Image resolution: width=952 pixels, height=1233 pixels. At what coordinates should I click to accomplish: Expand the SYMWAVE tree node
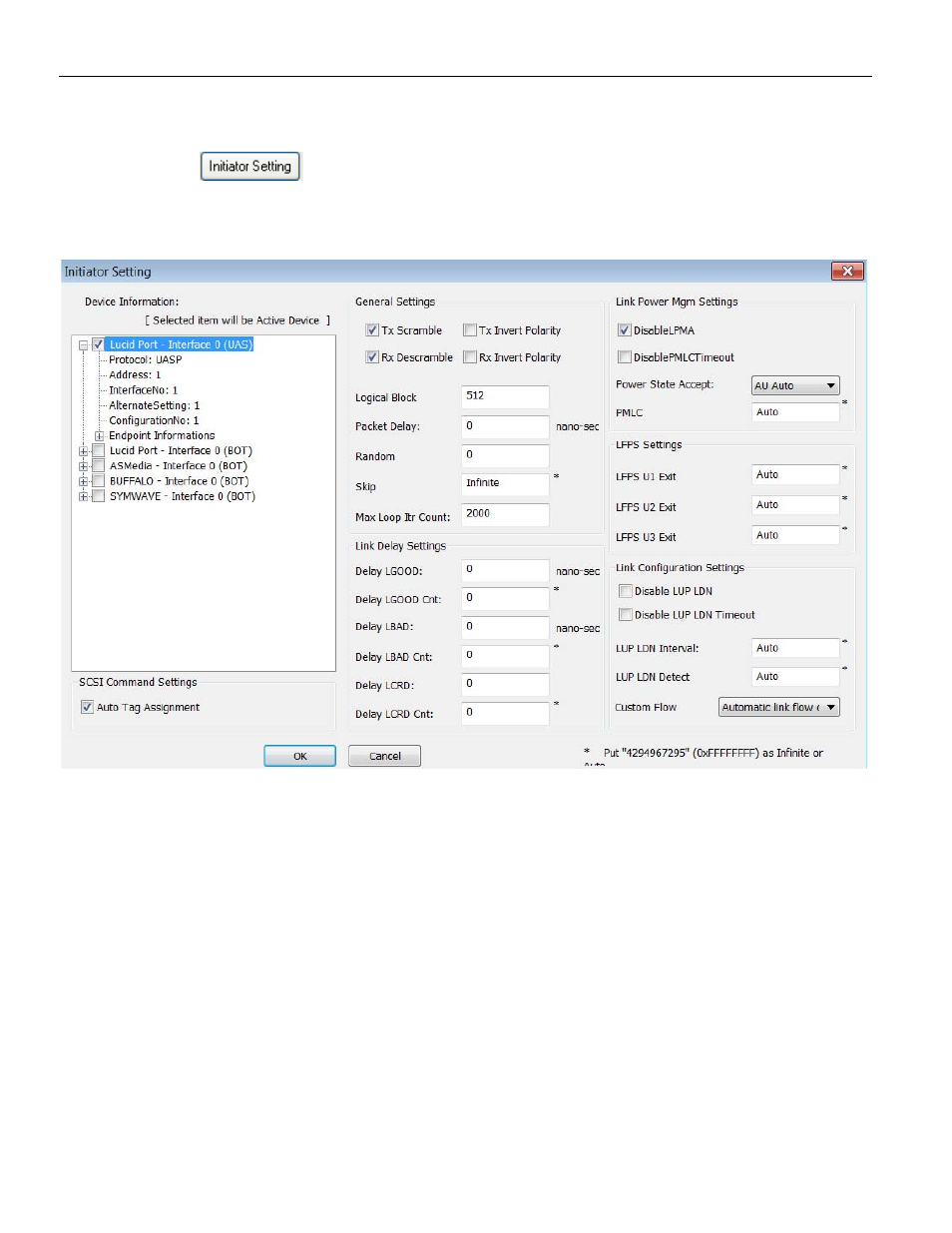(x=84, y=496)
